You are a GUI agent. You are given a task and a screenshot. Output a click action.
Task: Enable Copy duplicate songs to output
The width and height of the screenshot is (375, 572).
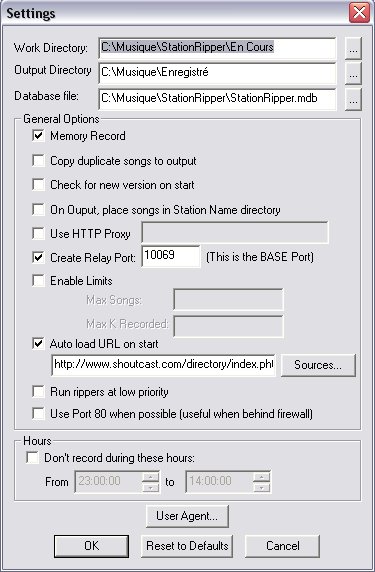[x=38, y=161]
